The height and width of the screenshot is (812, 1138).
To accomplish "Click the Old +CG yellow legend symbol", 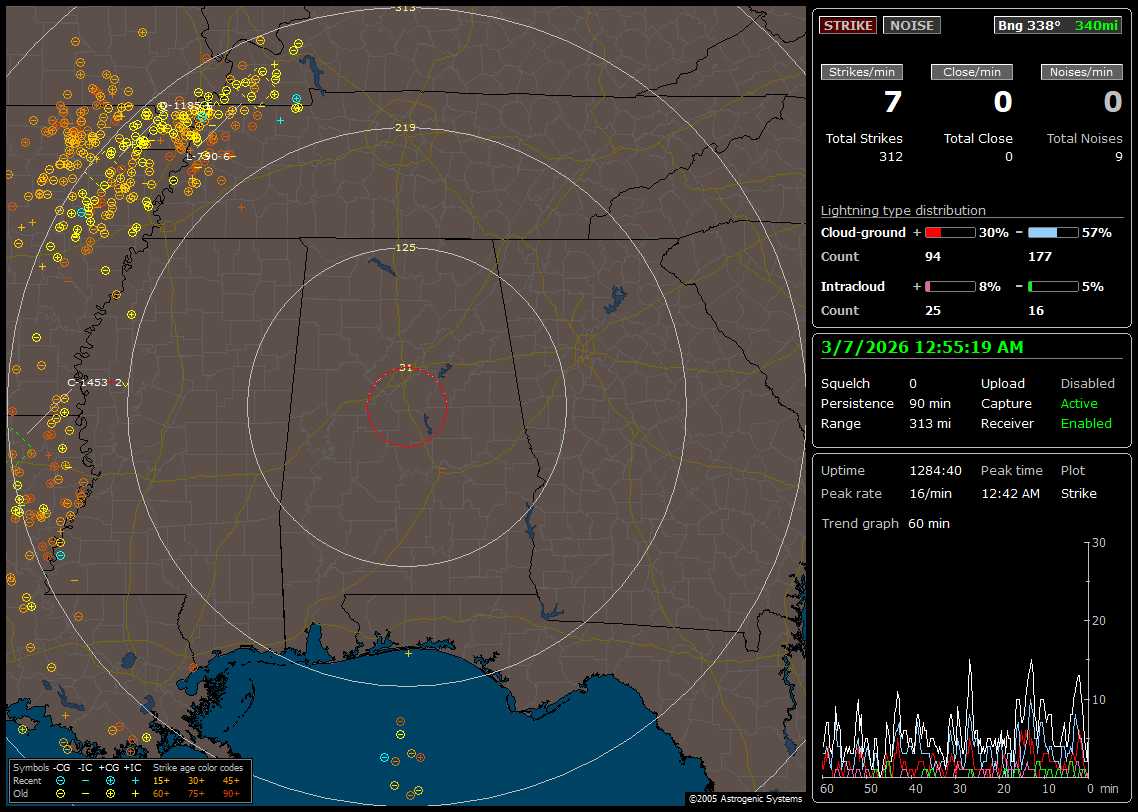I will click(110, 793).
